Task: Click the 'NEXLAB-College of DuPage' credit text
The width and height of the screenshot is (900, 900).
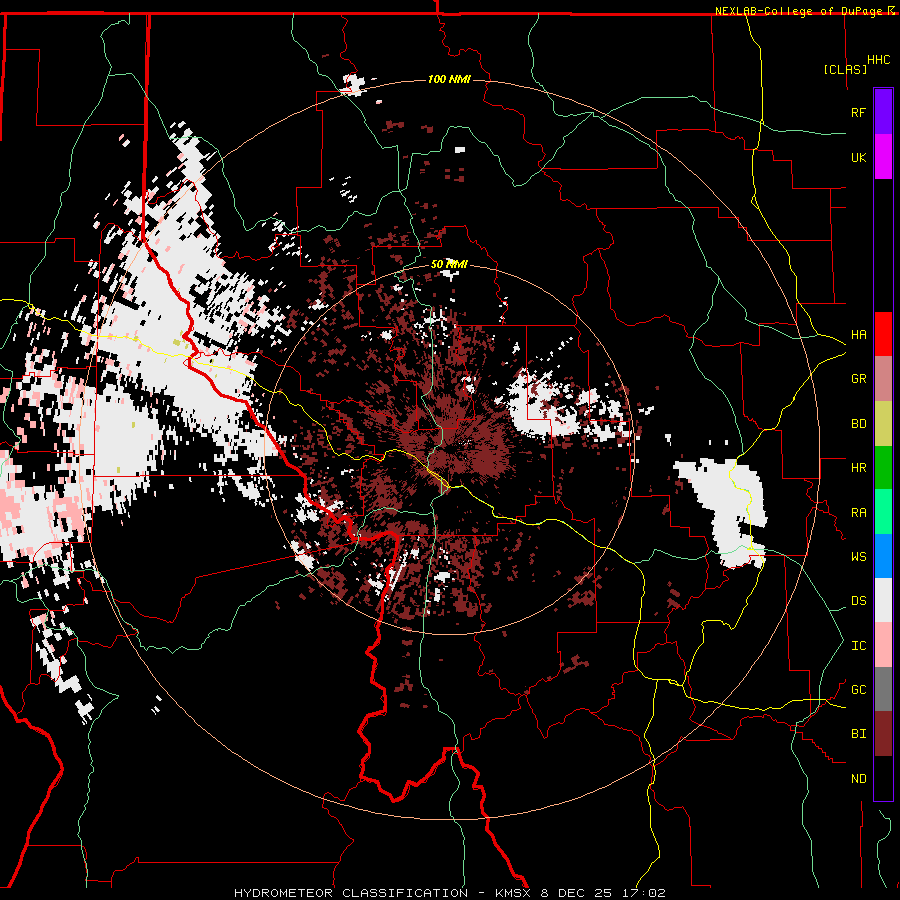Action: (x=798, y=11)
